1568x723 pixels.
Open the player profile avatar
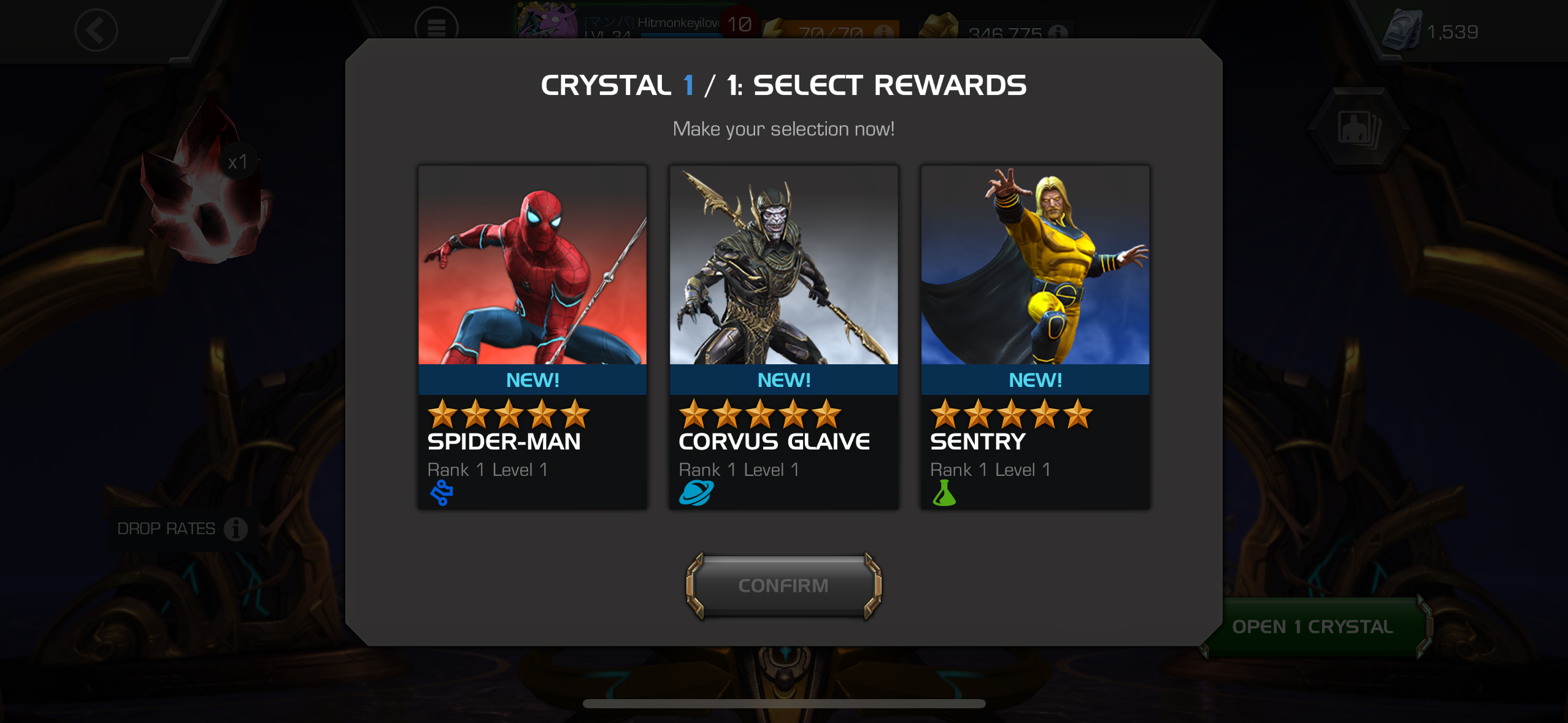tap(547, 21)
